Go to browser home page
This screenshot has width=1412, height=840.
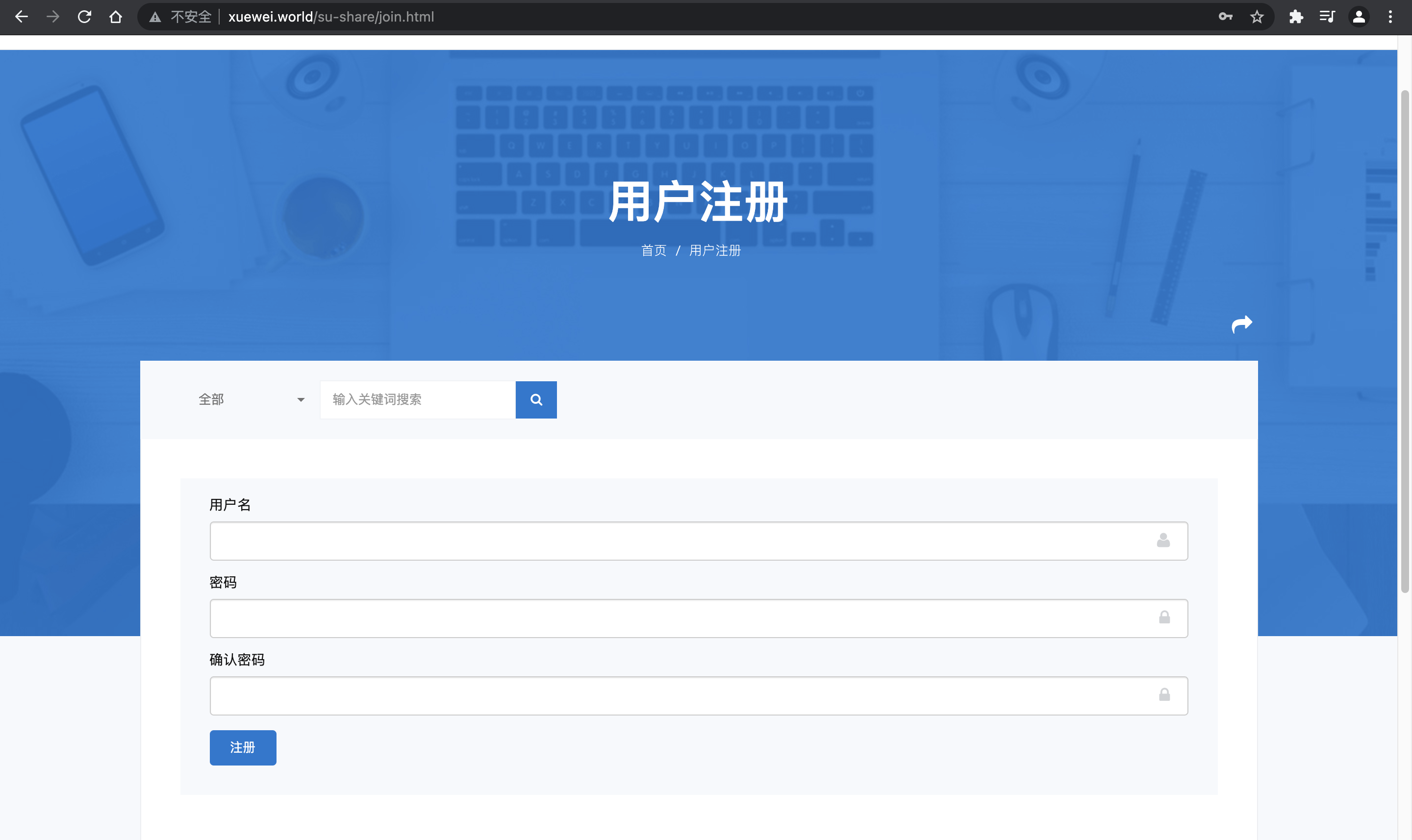click(116, 17)
